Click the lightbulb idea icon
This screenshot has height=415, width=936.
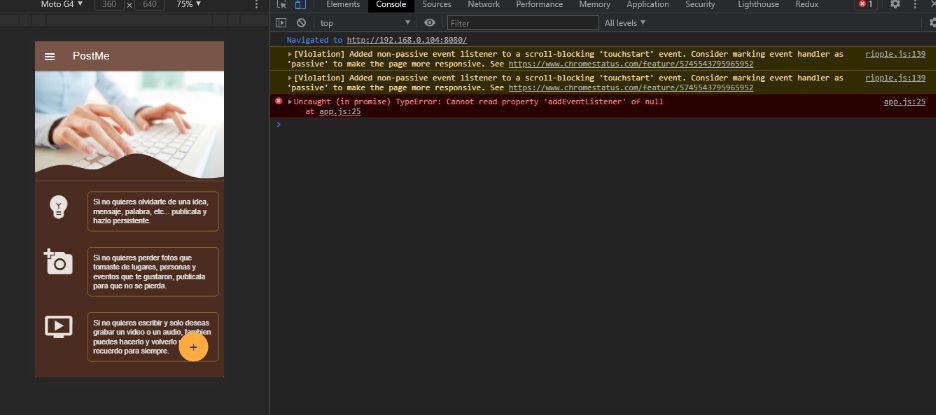(x=59, y=207)
